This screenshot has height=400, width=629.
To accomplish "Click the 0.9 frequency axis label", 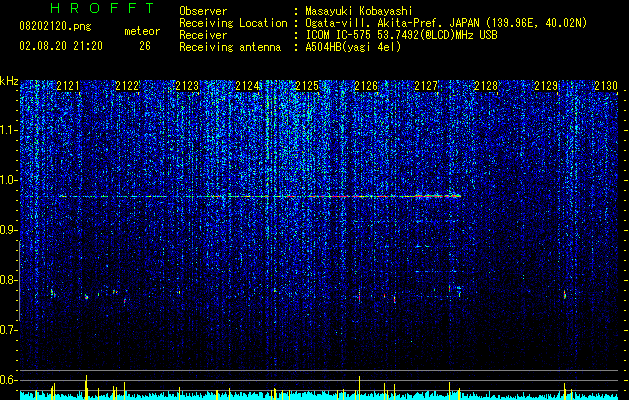I will [x=9, y=230].
